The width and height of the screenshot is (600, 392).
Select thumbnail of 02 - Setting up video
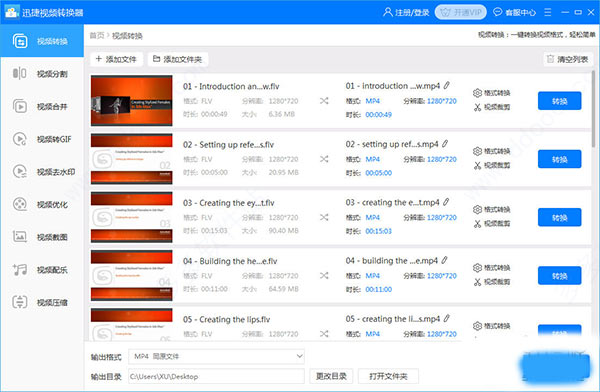(132, 159)
